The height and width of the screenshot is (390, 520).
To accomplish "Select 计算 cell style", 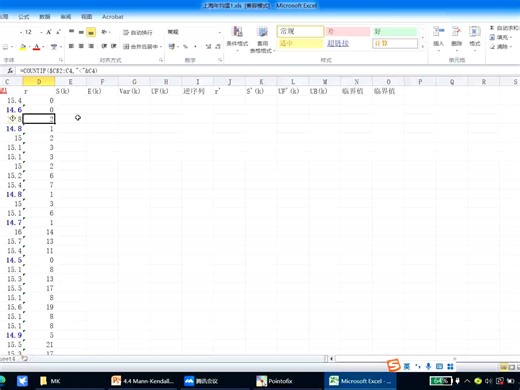I will tap(395, 43).
